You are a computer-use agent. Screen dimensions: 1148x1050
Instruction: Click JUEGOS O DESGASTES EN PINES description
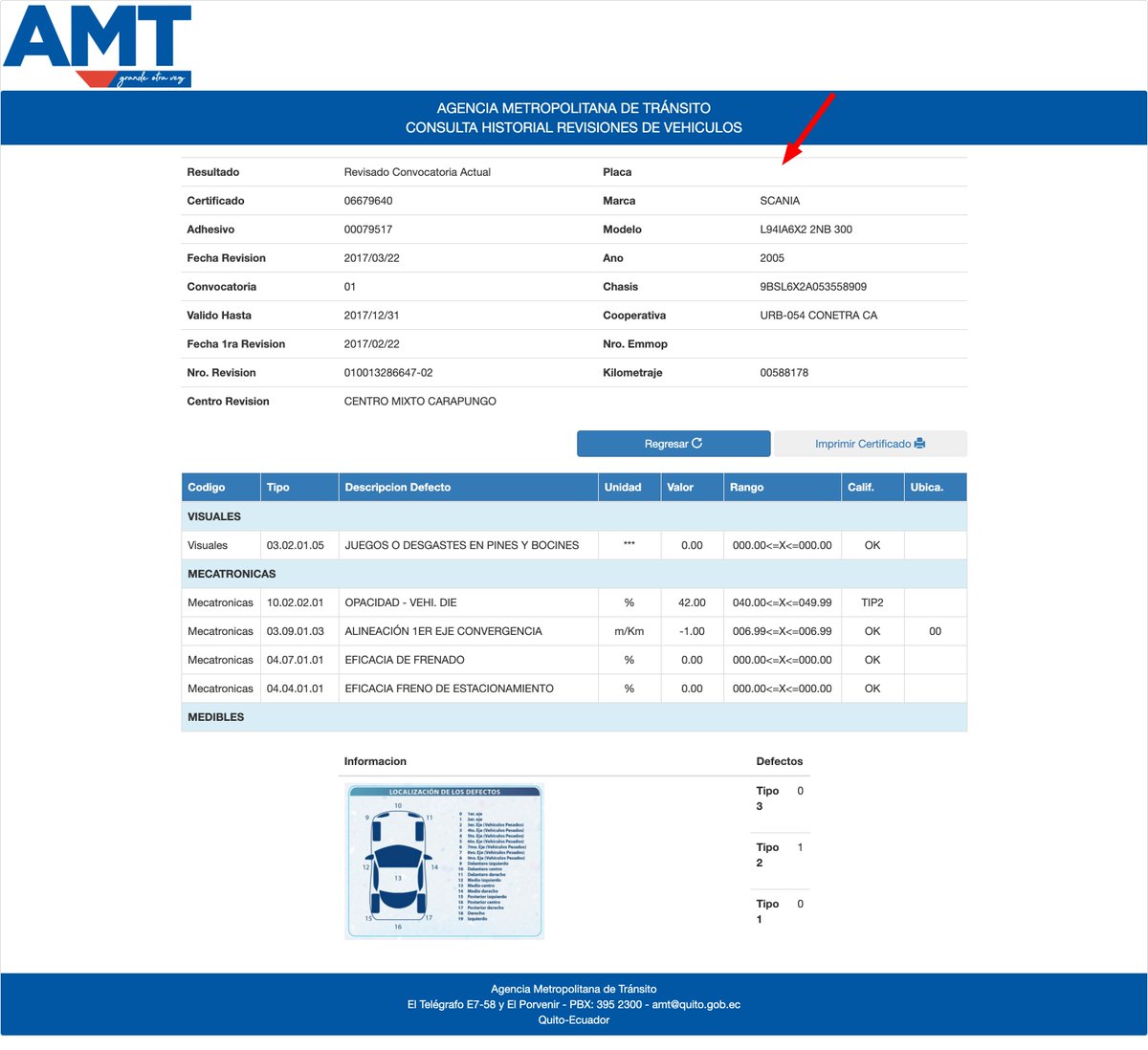[x=462, y=545]
